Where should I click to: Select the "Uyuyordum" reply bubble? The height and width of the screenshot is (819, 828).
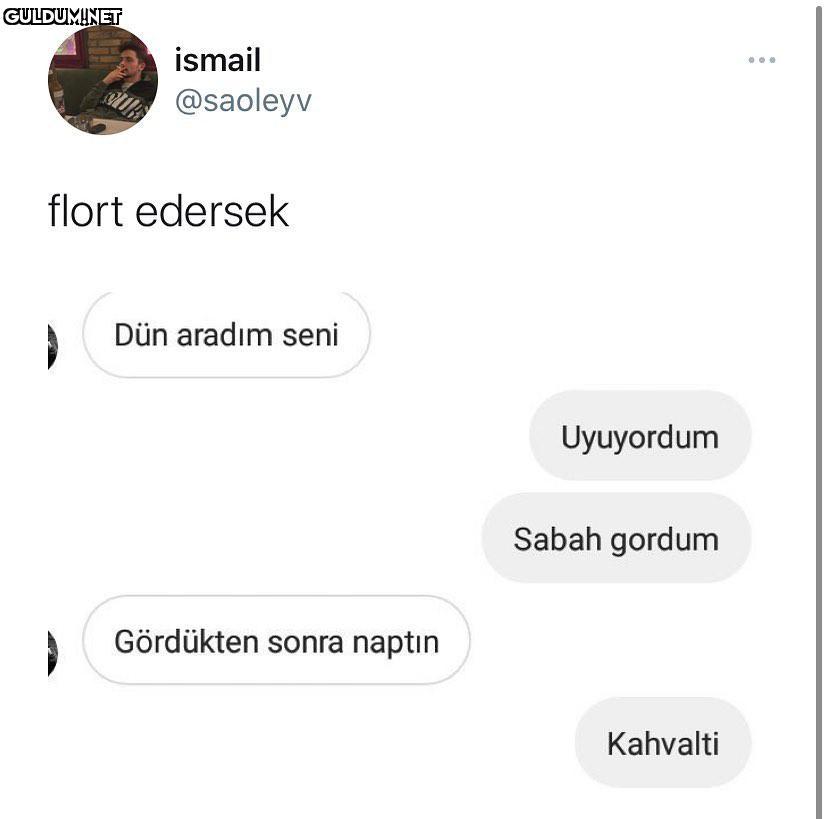coord(639,437)
